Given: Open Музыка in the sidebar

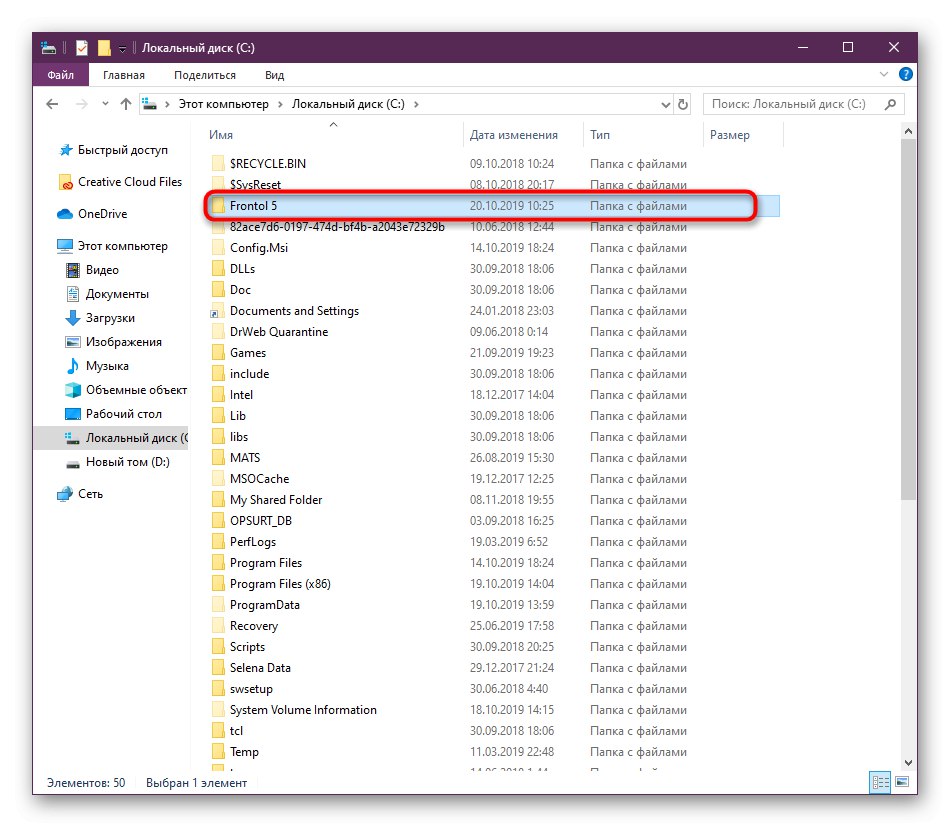Looking at the screenshot, I should [97, 366].
